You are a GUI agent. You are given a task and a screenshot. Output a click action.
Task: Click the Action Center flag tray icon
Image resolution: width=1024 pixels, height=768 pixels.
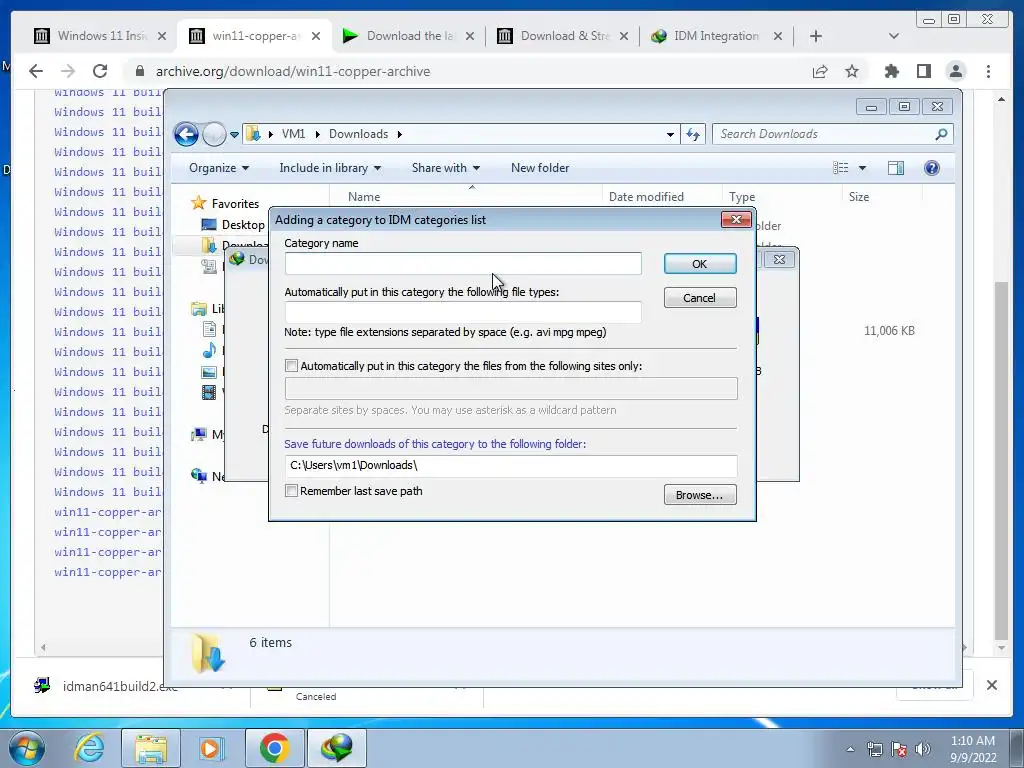click(899, 750)
